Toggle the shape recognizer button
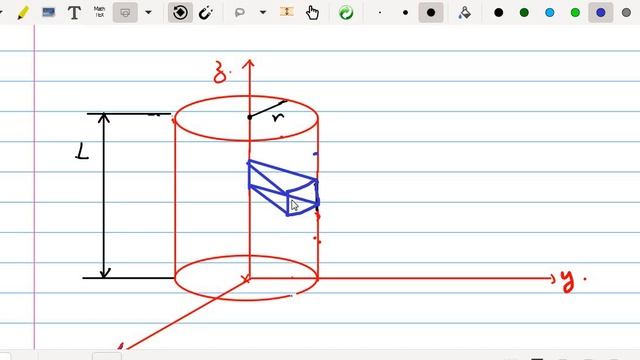This screenshot has height=360, width=640. pyautogui.click(x=180, y=13)
